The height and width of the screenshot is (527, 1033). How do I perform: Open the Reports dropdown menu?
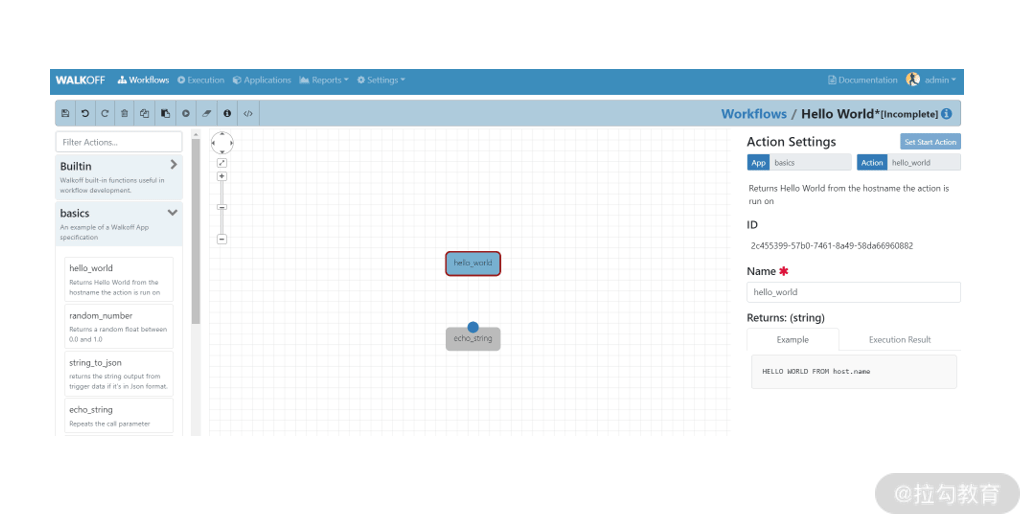point(323,80)
